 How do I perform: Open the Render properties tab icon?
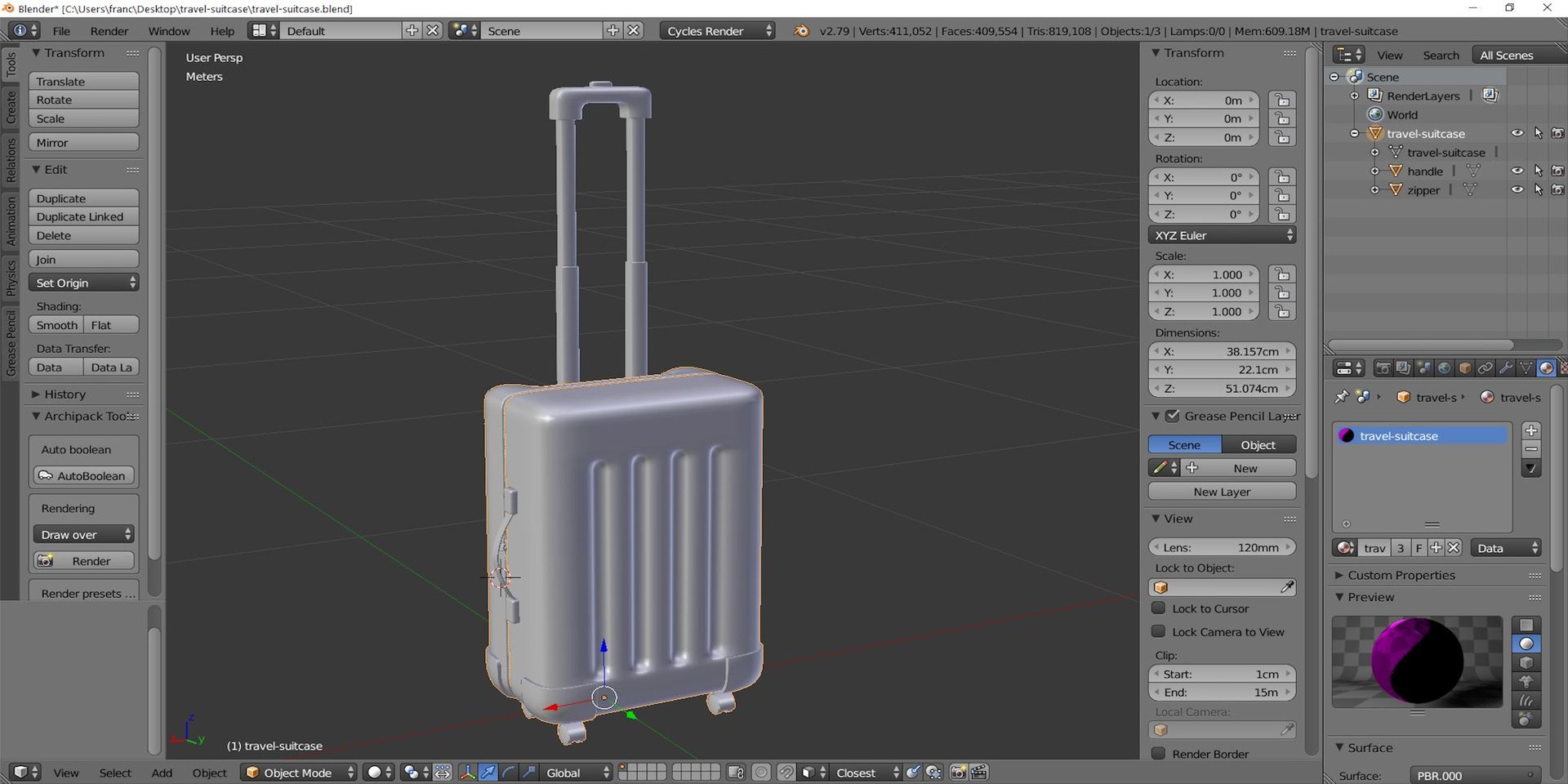tap(1383, 368)
